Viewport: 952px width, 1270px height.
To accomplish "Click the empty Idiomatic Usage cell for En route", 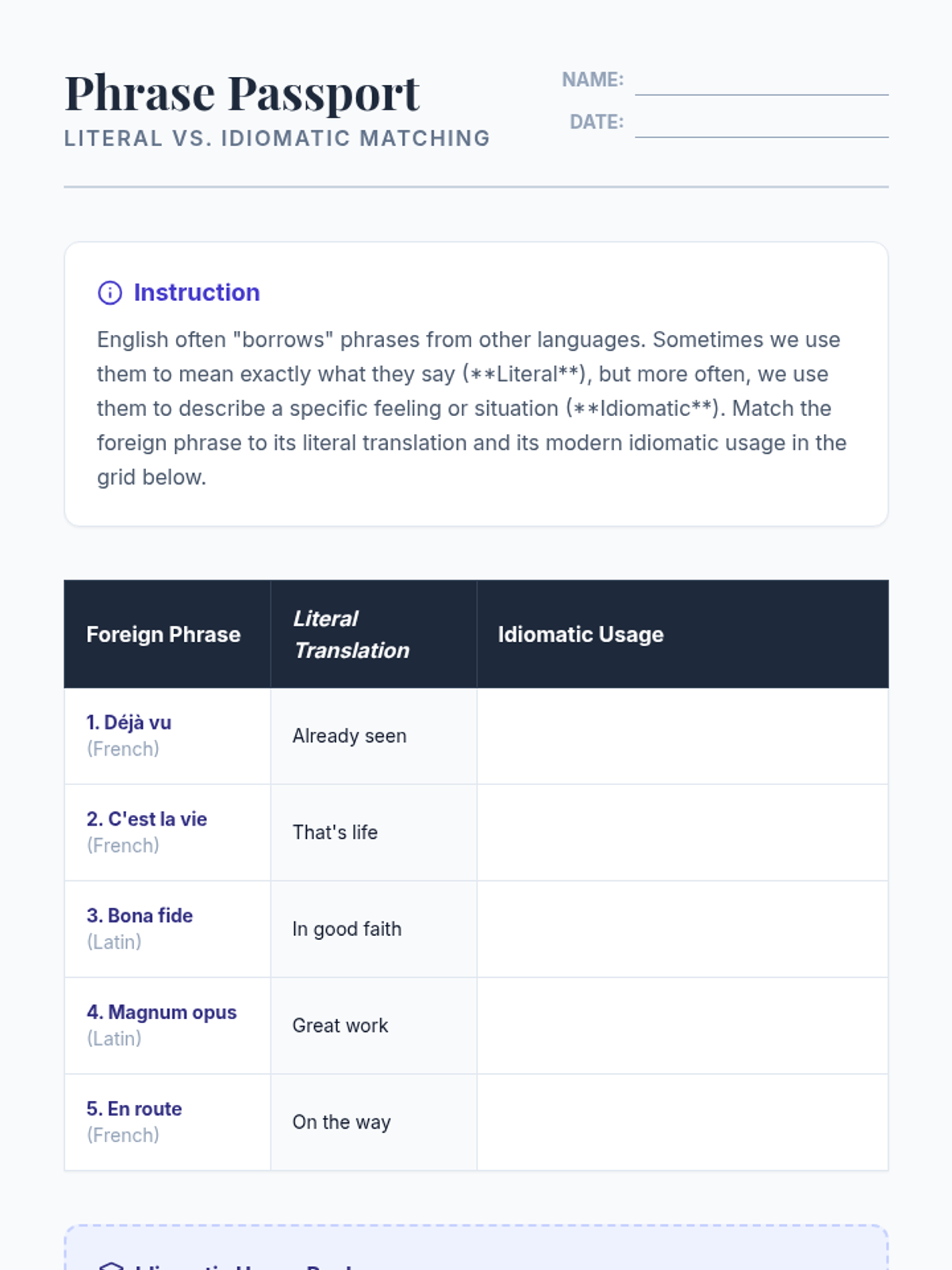I will [x=682, y=1122].
